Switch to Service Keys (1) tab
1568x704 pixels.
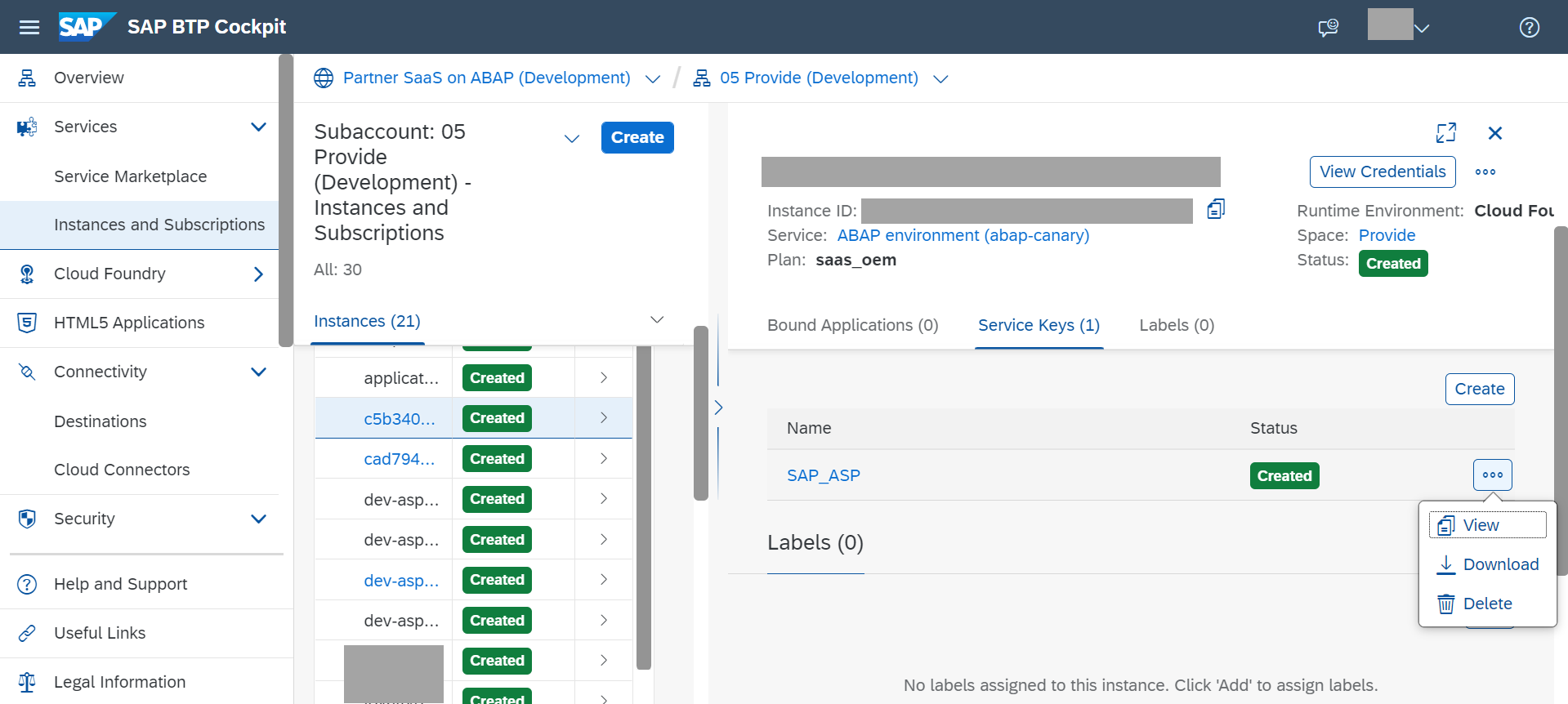[x=1039, y=325]
